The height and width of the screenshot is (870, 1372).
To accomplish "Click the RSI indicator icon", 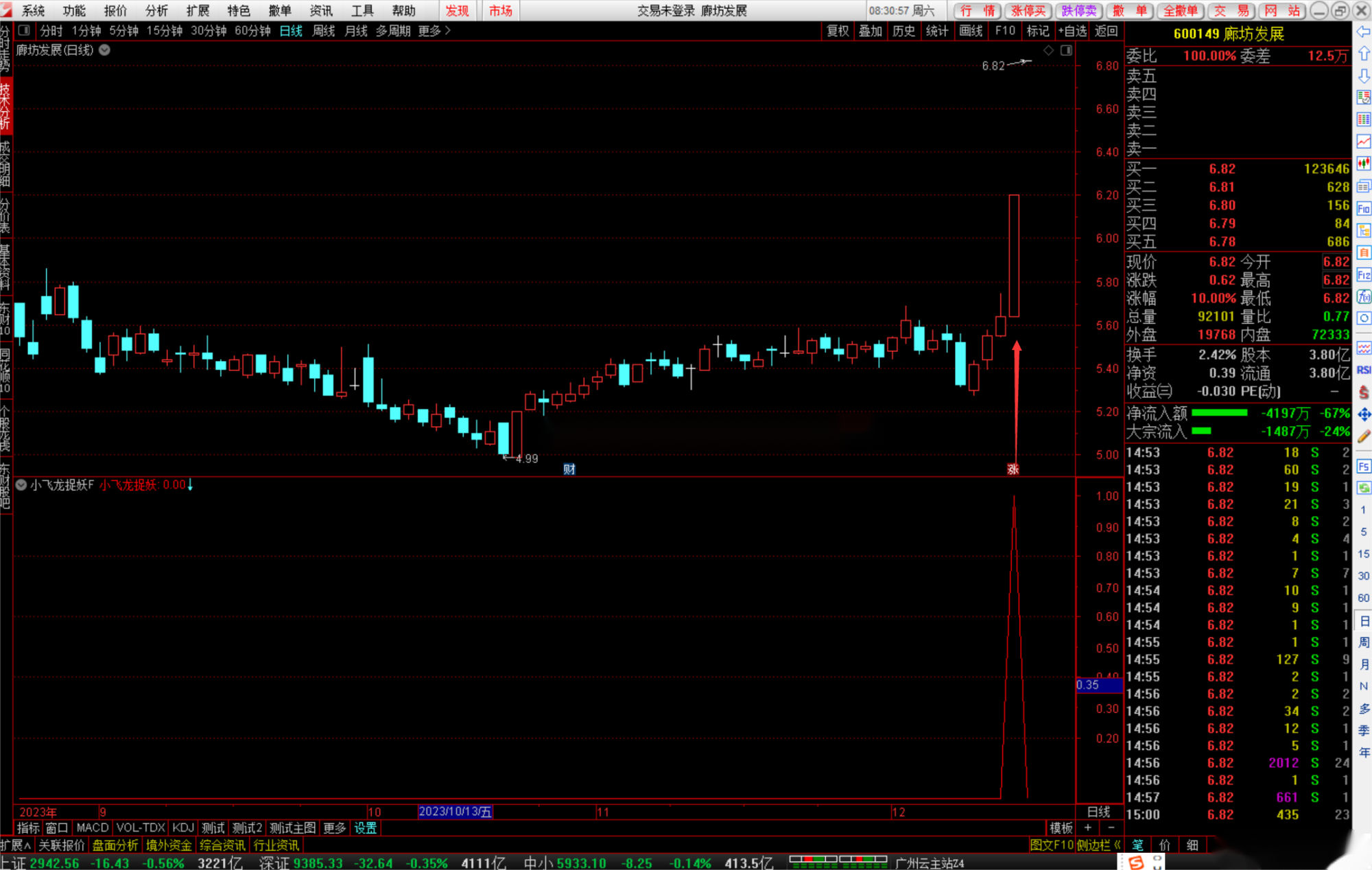I will tap(1363, 371).
